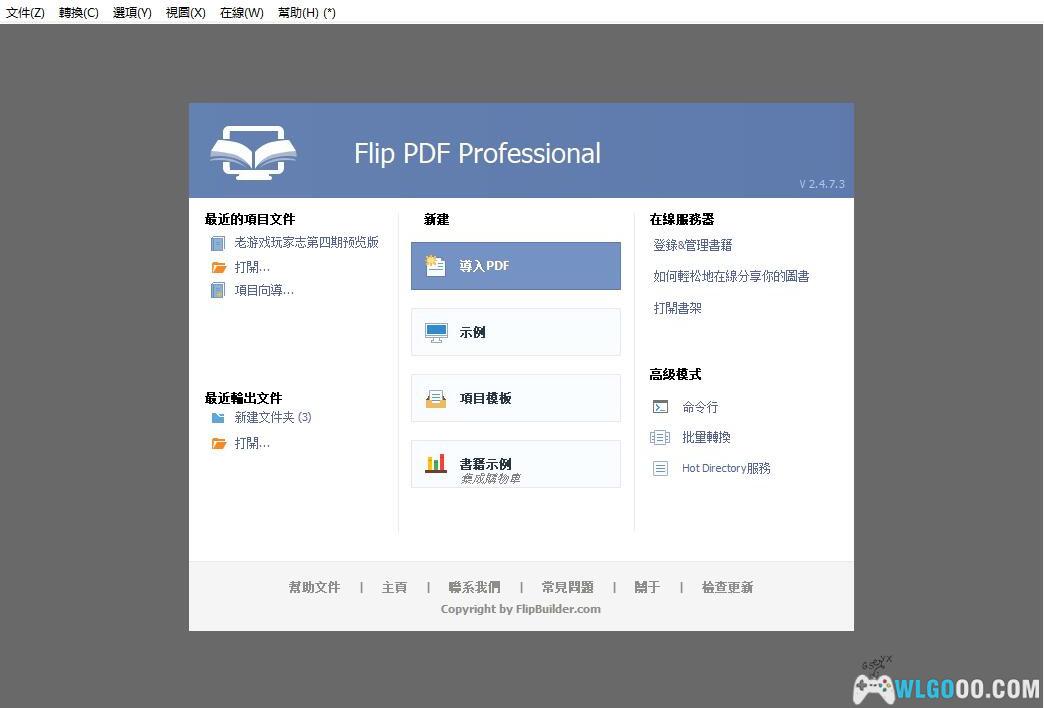The image size is (1044, 708).
Task: Open the 在線(W) menu
Action: [240, 12]
